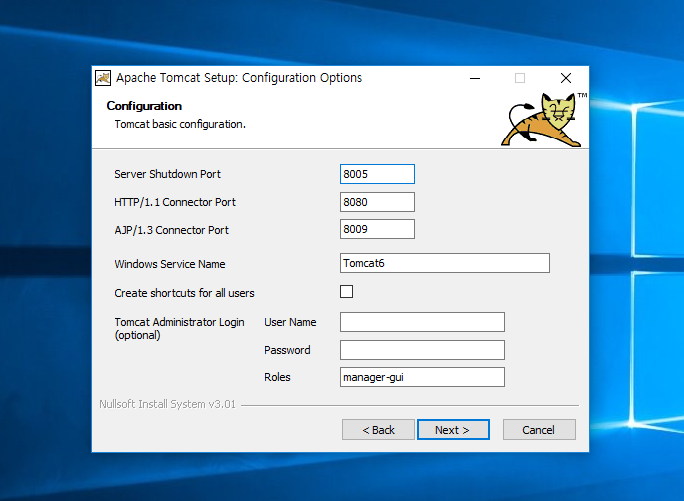Image resolution: width=684 pixels, height=501 pixels.
Task: Click the Tomcat Administrator Login label
Action: (179, 328)
